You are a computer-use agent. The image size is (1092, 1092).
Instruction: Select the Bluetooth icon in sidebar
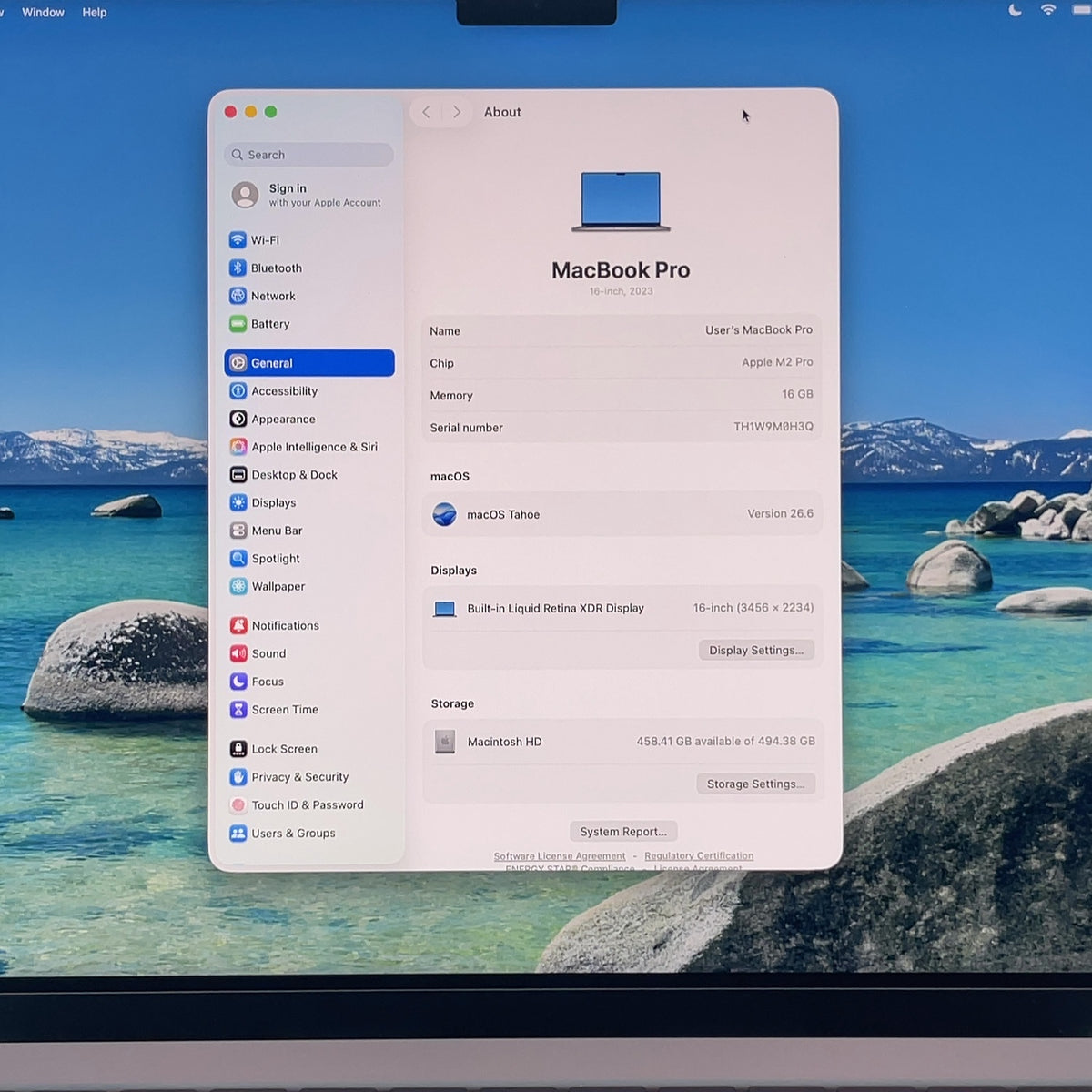(x=238, y=268)
